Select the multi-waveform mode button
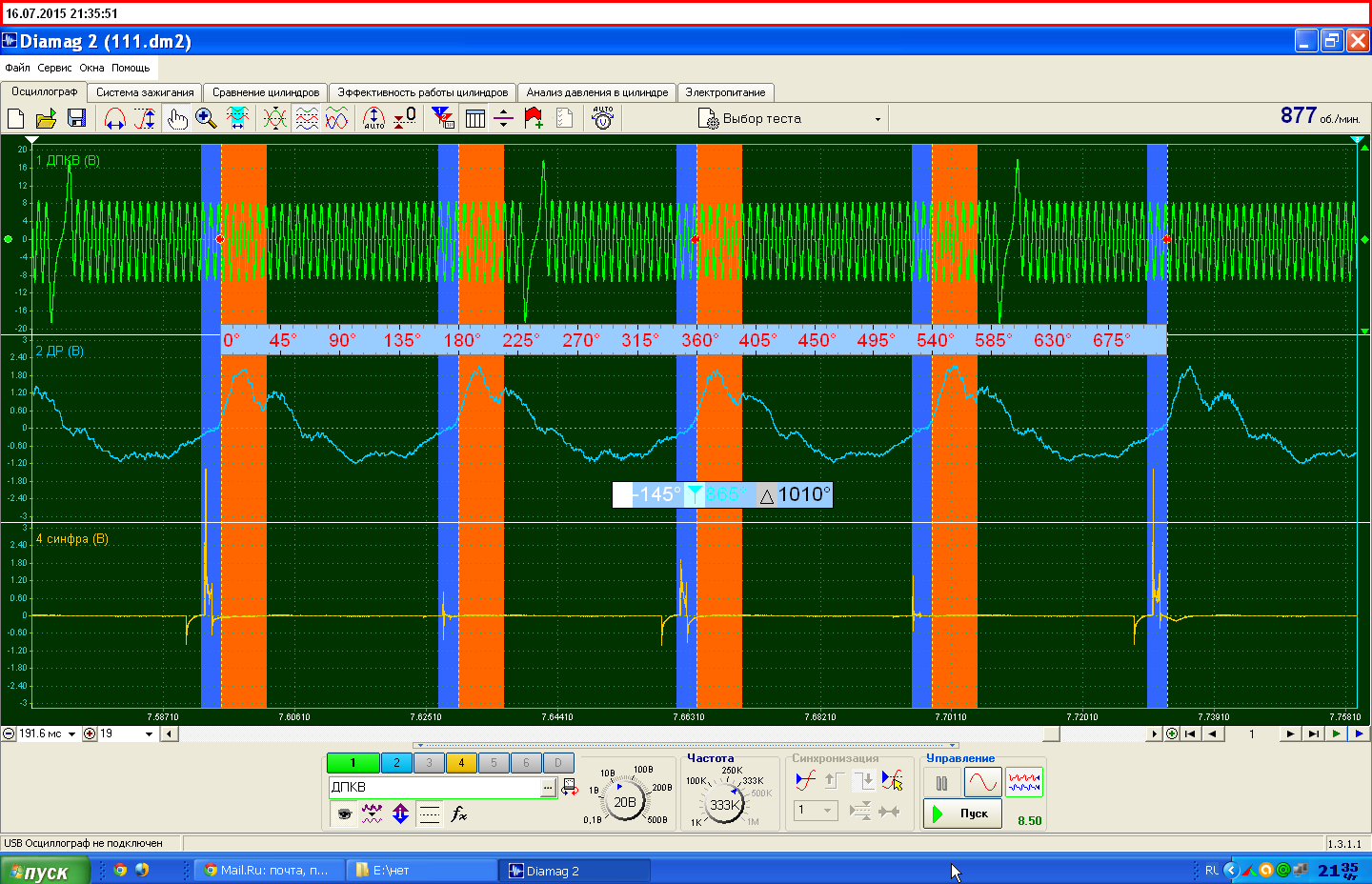Viewport: 1372px width, 884px height. click(1024, 783)
